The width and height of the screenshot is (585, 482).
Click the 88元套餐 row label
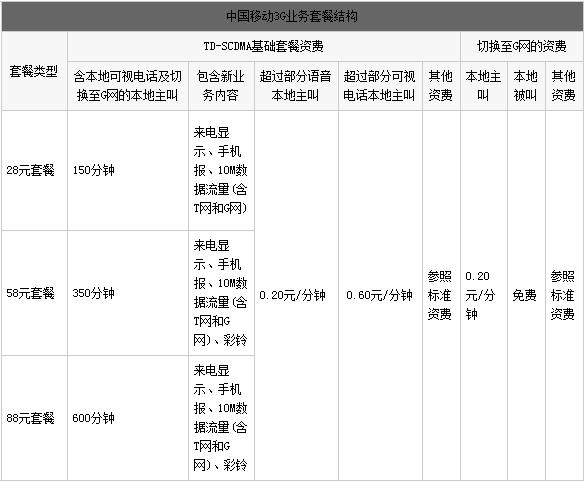point(30,418)
